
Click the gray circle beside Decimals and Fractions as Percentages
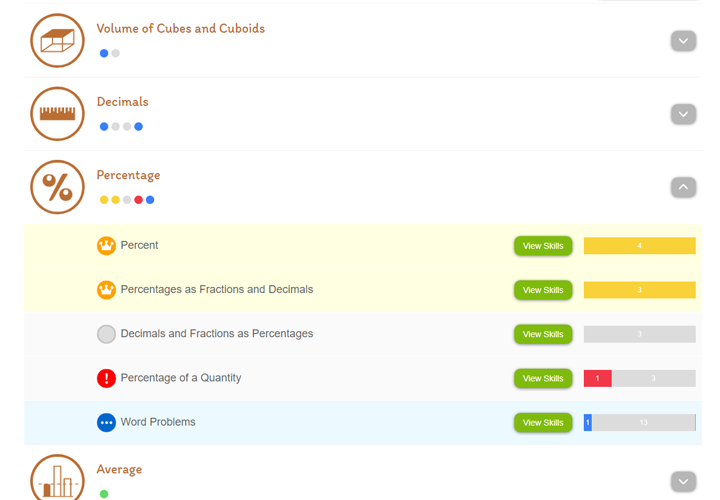(x=106, y=334)
